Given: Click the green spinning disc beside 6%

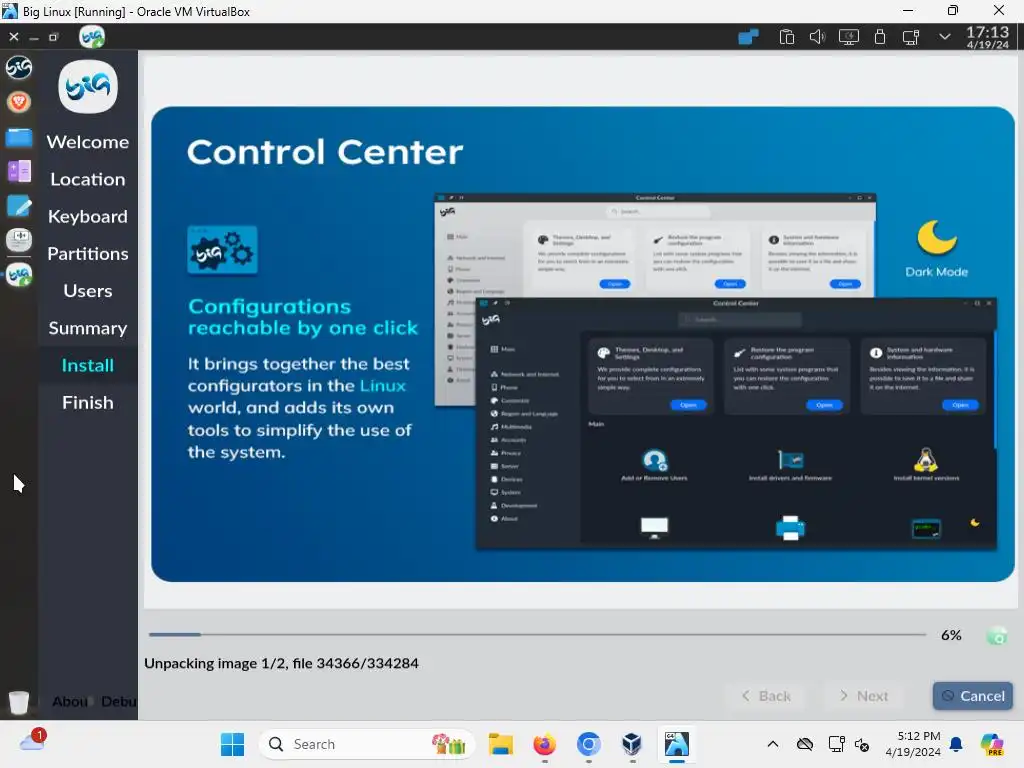Looking at the screenshot, I should point(997,635).
